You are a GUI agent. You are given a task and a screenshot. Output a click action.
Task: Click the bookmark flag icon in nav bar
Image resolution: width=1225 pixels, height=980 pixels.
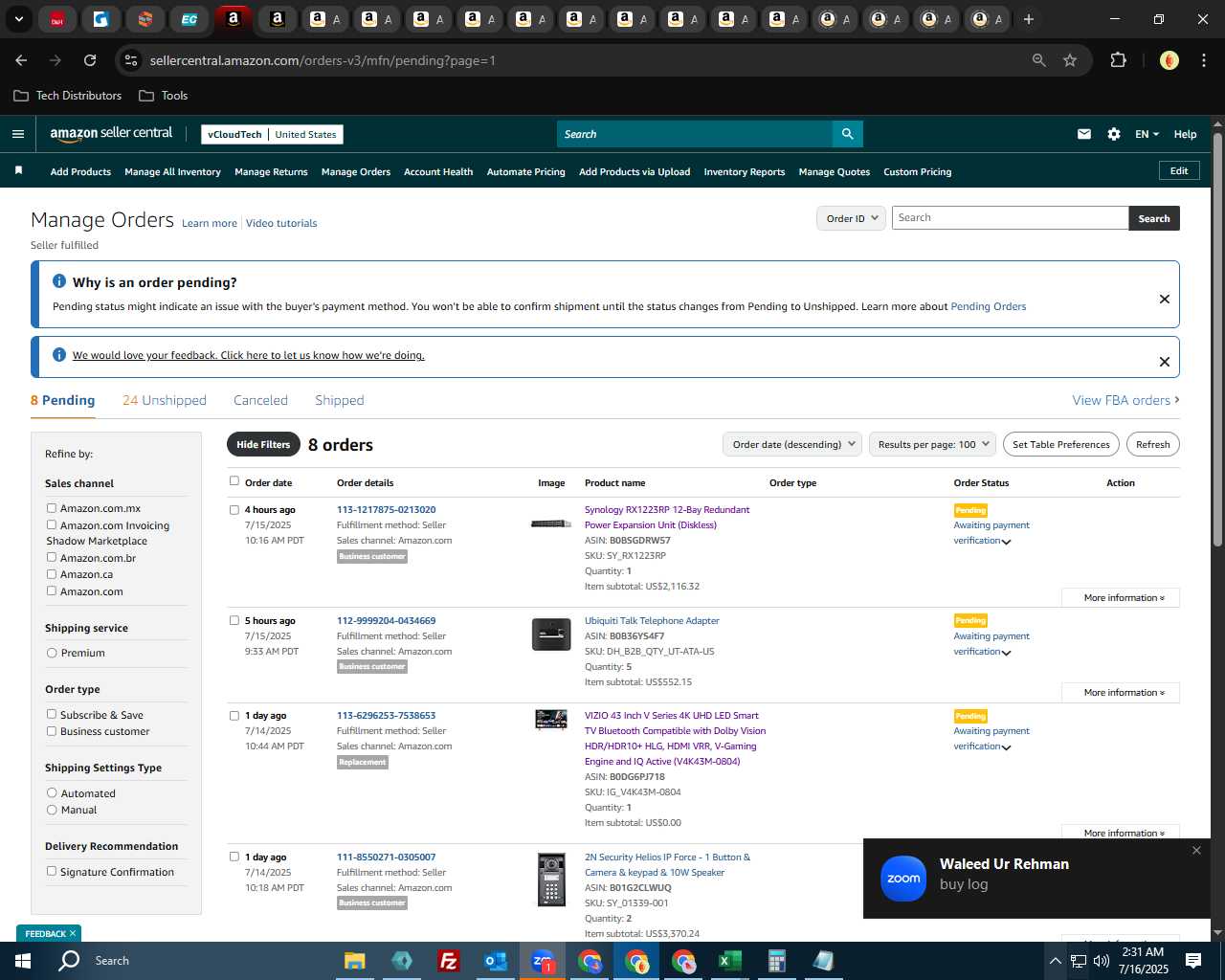[18, 170]
